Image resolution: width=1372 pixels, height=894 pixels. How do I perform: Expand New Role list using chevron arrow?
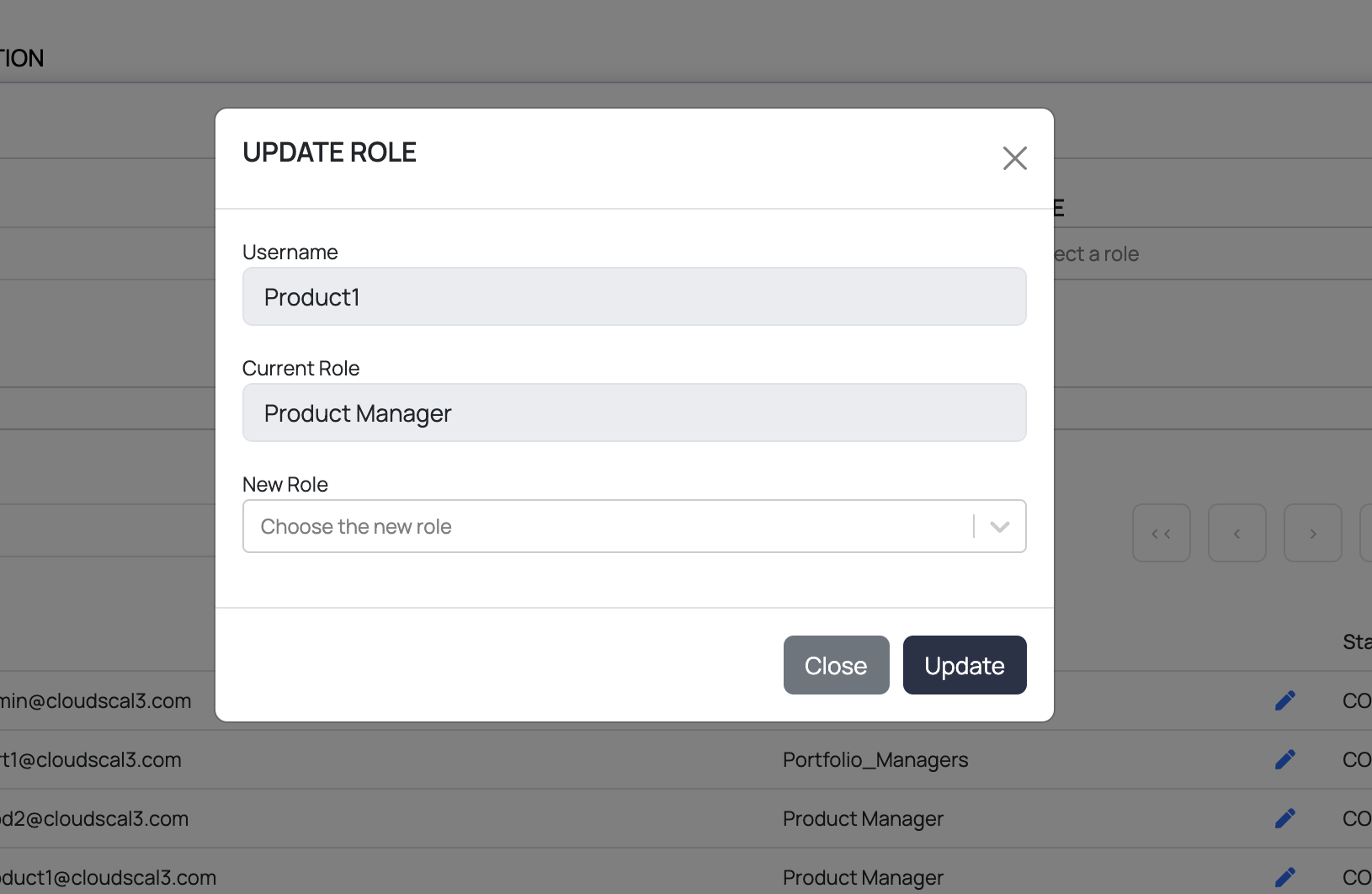tap(999, 527)
